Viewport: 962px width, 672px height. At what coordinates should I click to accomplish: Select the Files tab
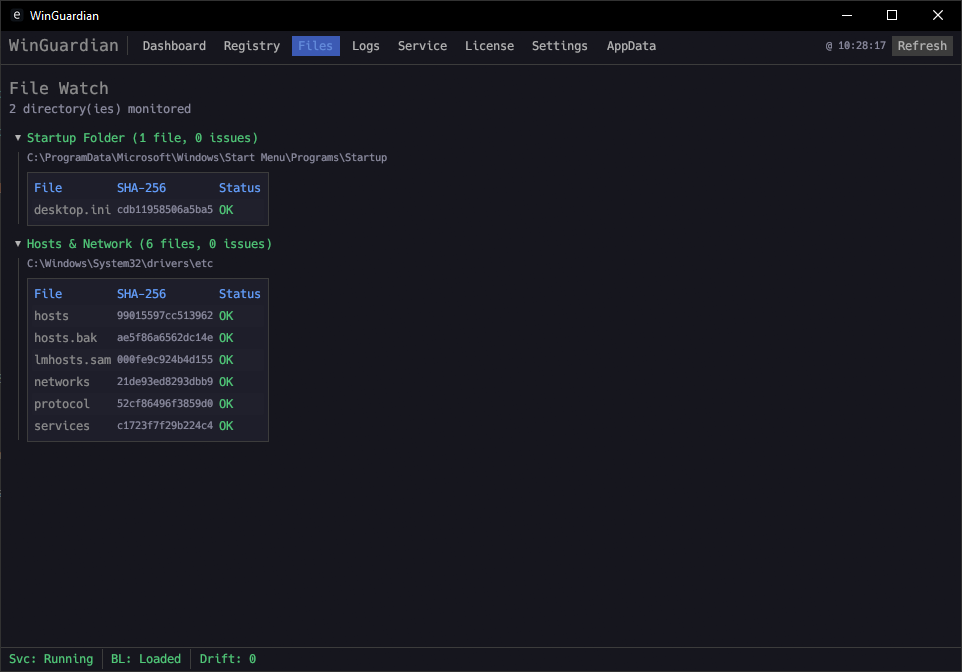click(x=315, y=46)
